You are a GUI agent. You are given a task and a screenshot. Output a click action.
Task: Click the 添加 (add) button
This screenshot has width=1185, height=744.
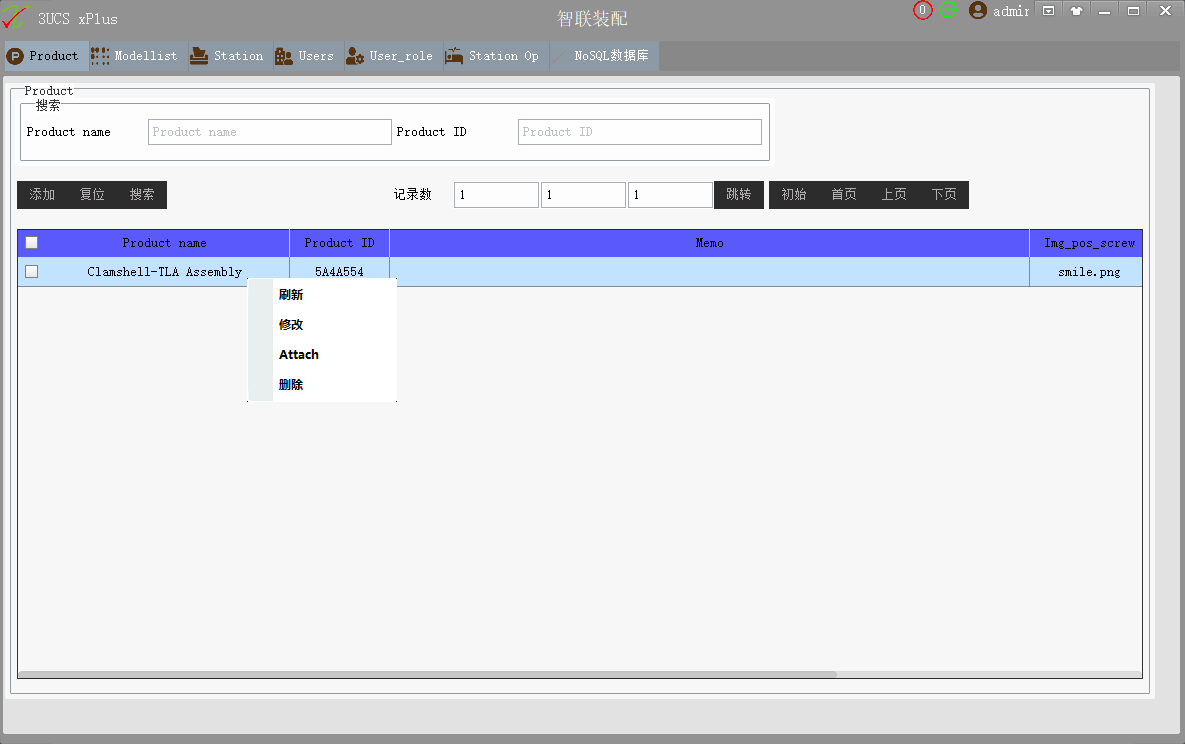(x=42, y=195)
